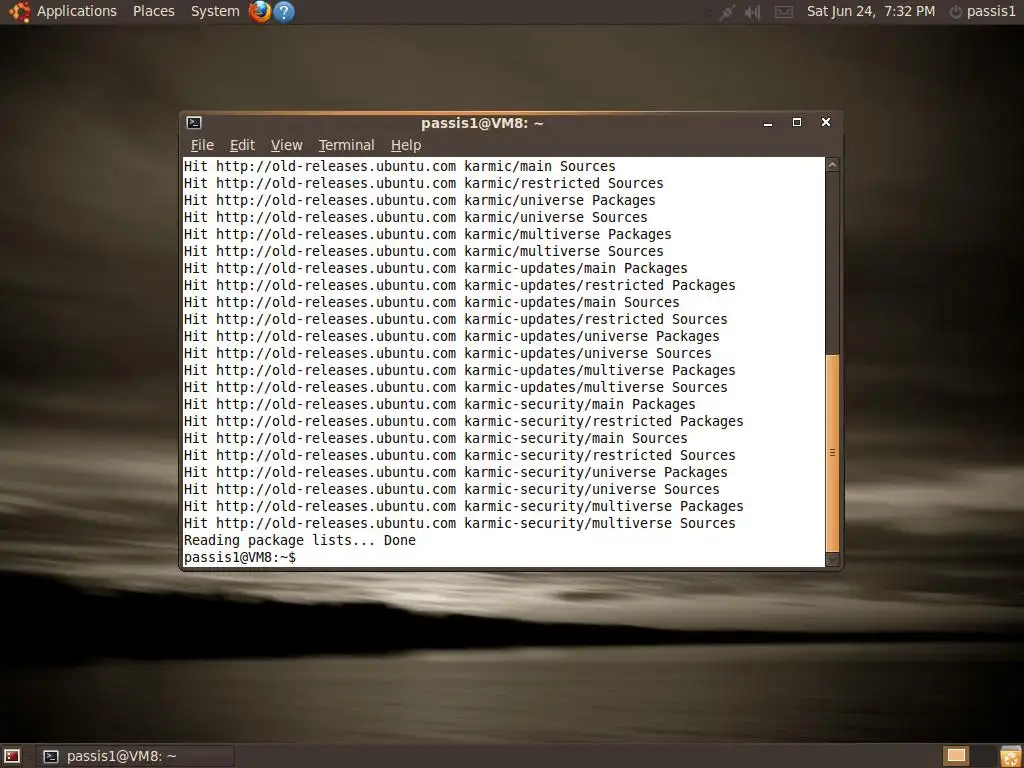Click the 'passis1@VM8: ~' window title text
1024x768 pixels.
482,123
